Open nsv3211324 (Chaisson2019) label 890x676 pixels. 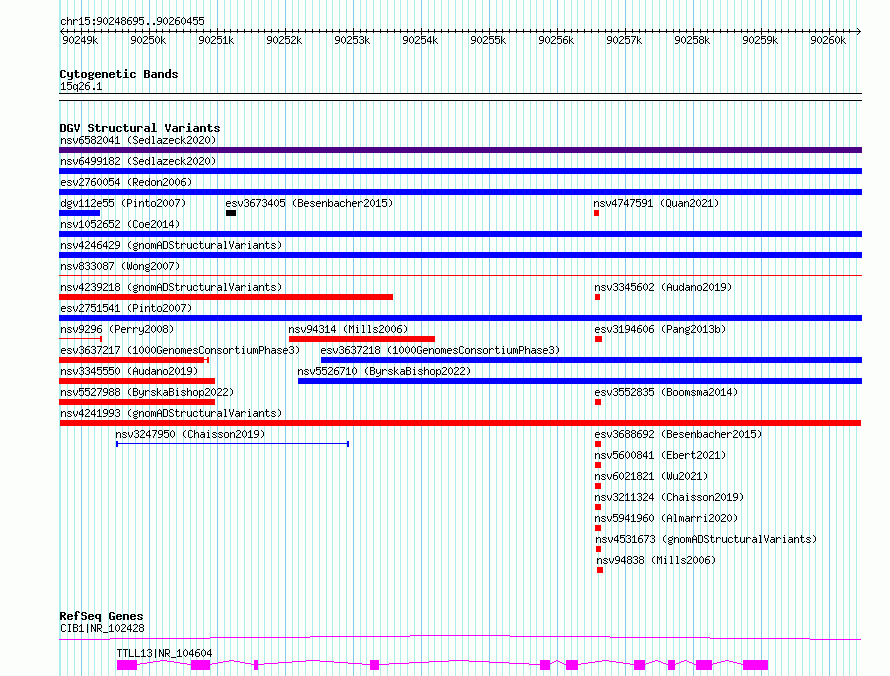[x=669, y=497]
